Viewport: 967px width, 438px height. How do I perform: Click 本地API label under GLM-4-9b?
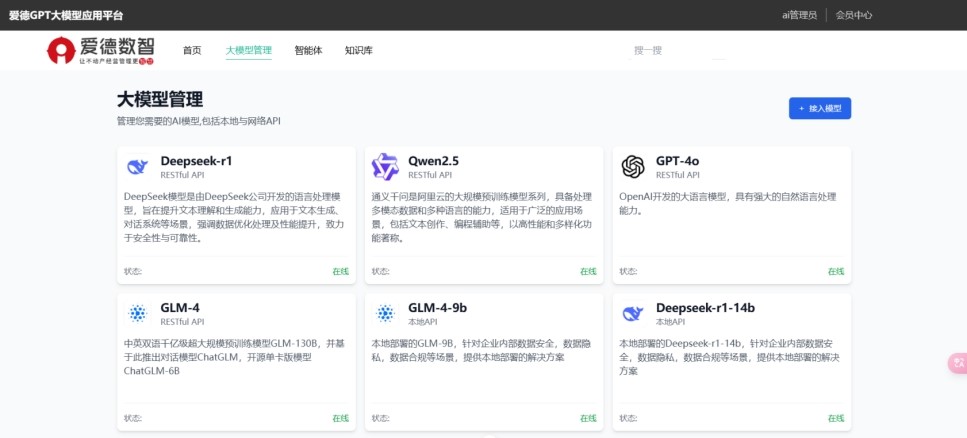(422, 322)
